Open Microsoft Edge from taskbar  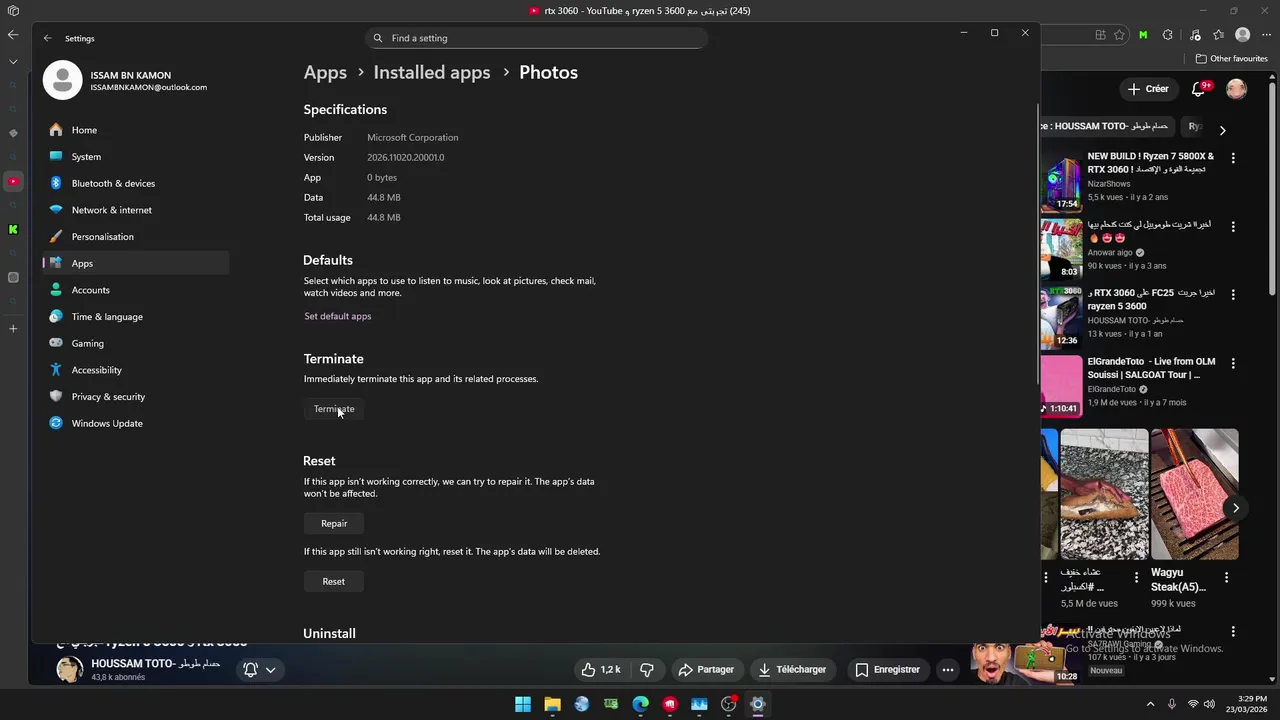tap(640, 704)
